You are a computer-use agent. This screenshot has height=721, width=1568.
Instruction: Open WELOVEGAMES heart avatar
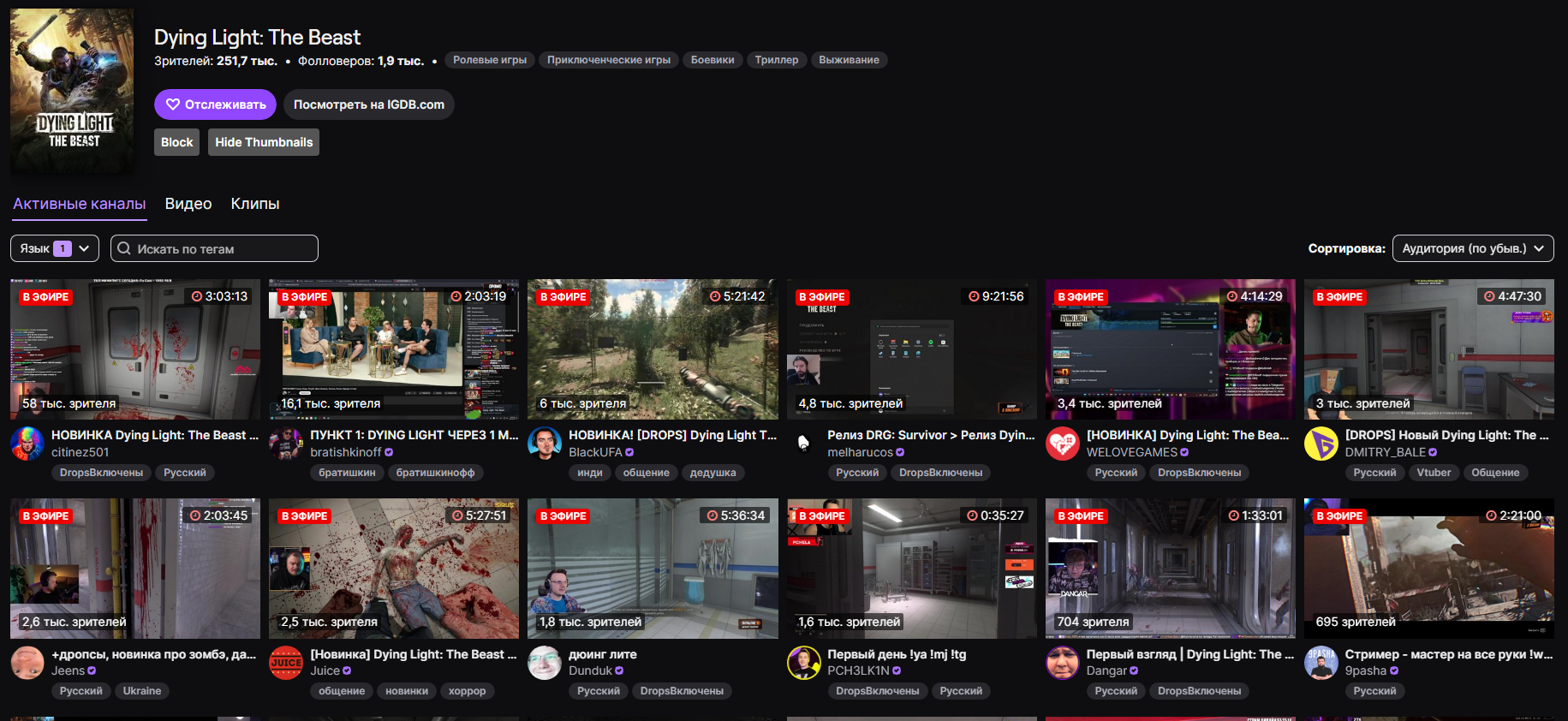click(x=1063, y=444)
